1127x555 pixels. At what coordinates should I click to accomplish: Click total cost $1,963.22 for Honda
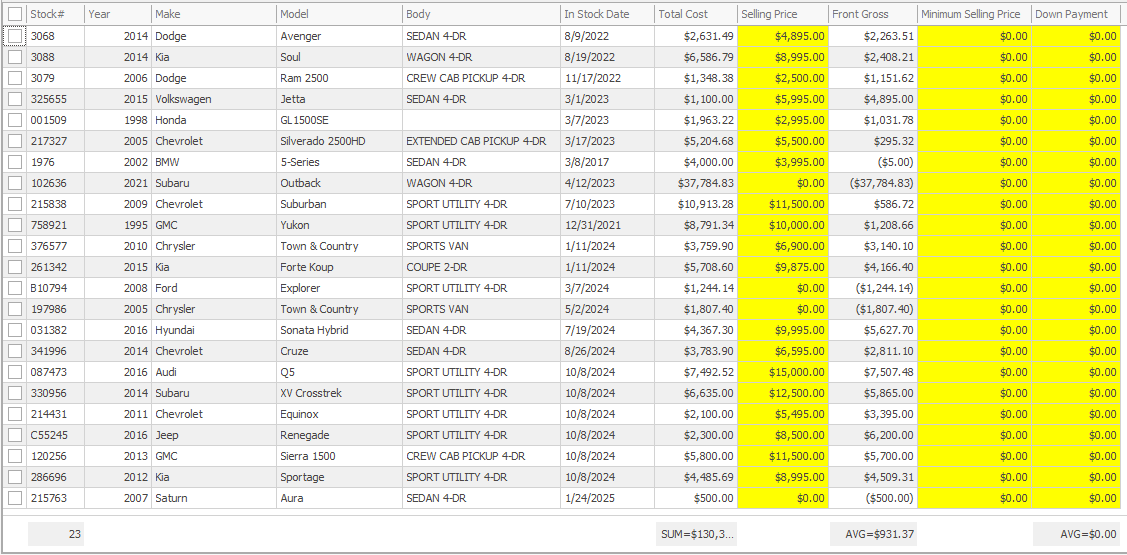click(x=696, y=120)
